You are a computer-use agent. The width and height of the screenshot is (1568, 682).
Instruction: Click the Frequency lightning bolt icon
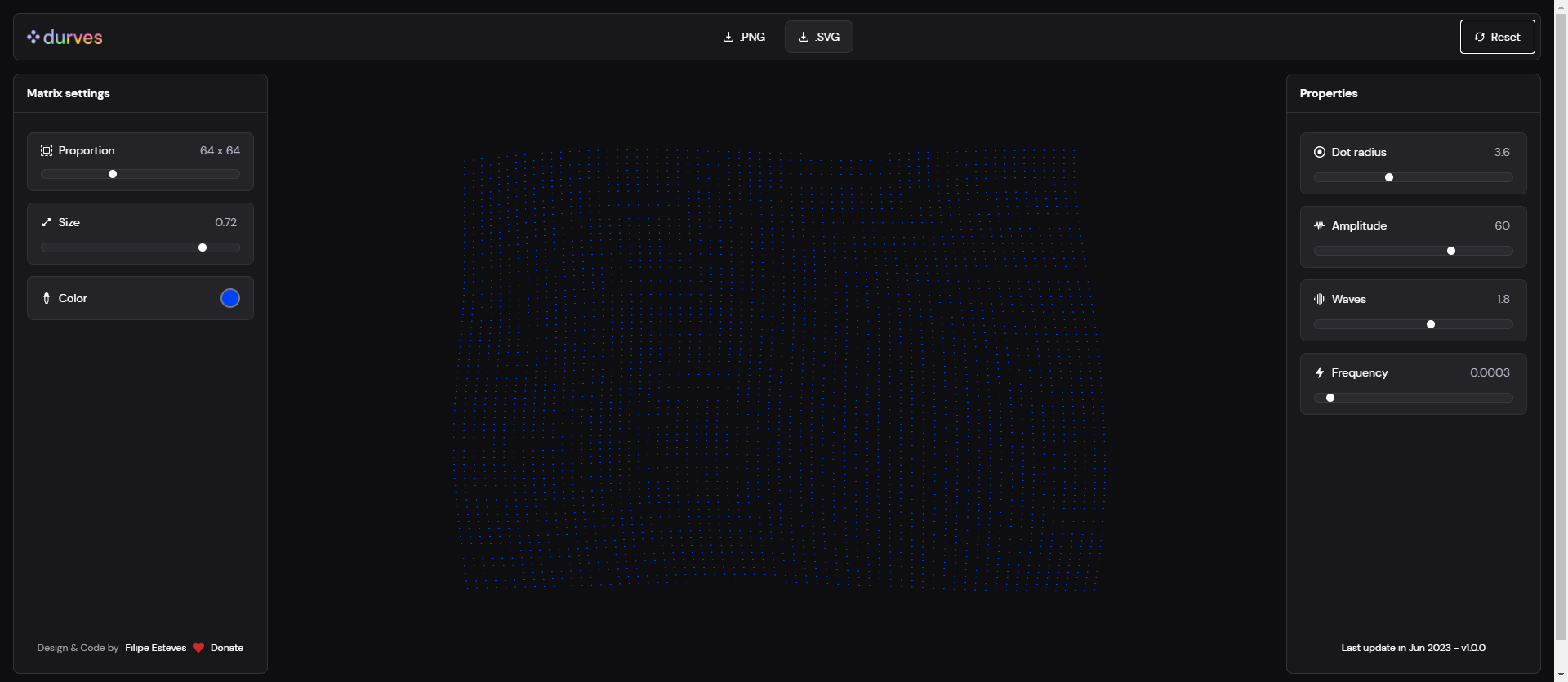[1320, 372]
